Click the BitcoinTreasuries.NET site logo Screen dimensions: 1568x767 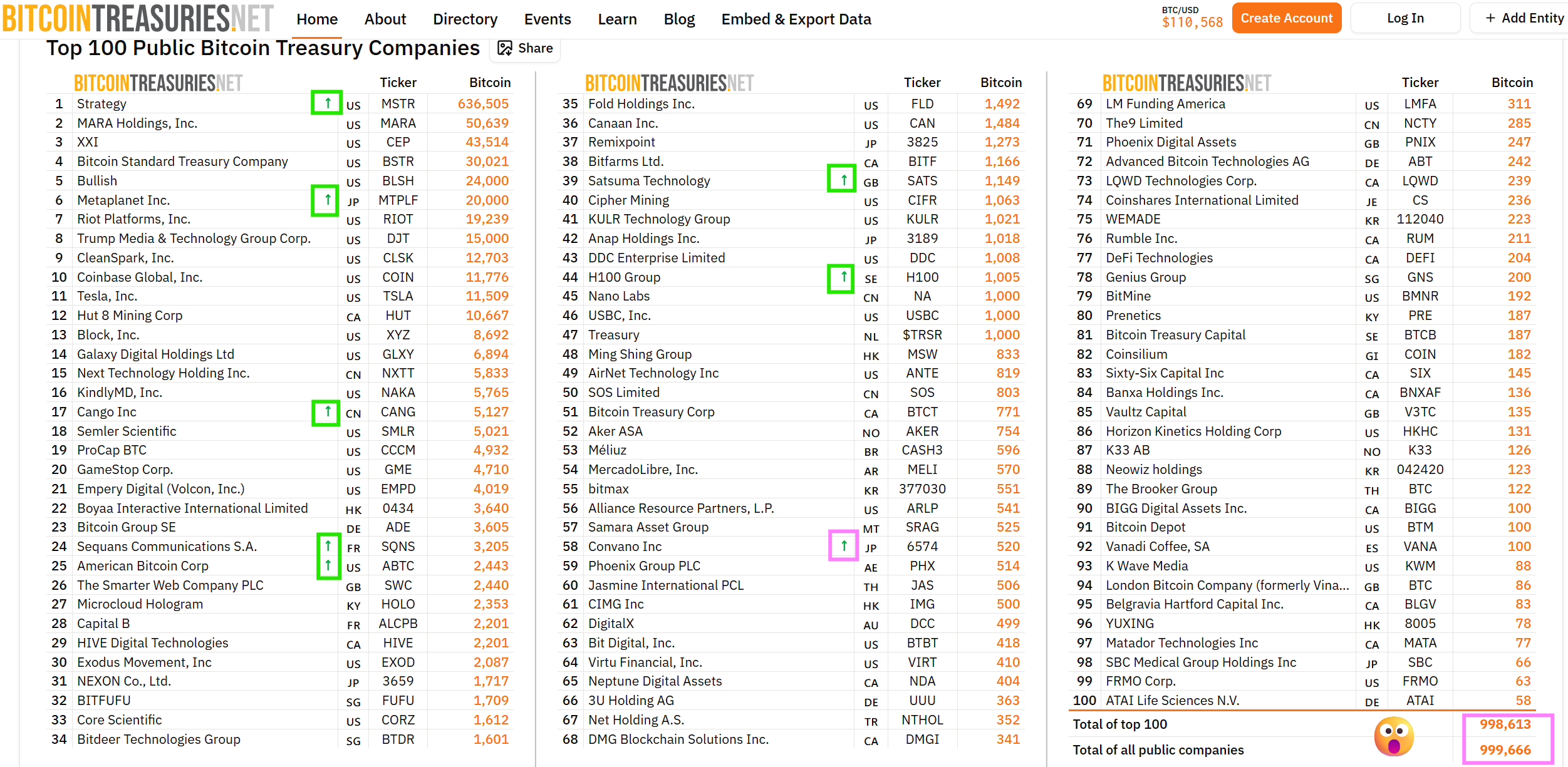(138, 18)
